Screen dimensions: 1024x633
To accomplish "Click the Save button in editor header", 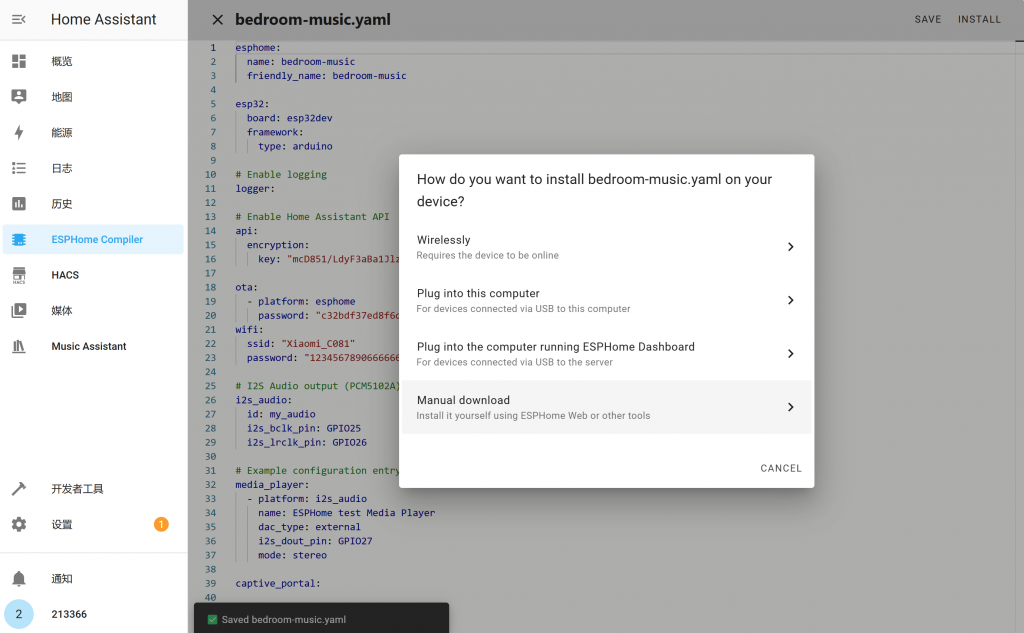I will pyautogui.click(x=927, y=19).
